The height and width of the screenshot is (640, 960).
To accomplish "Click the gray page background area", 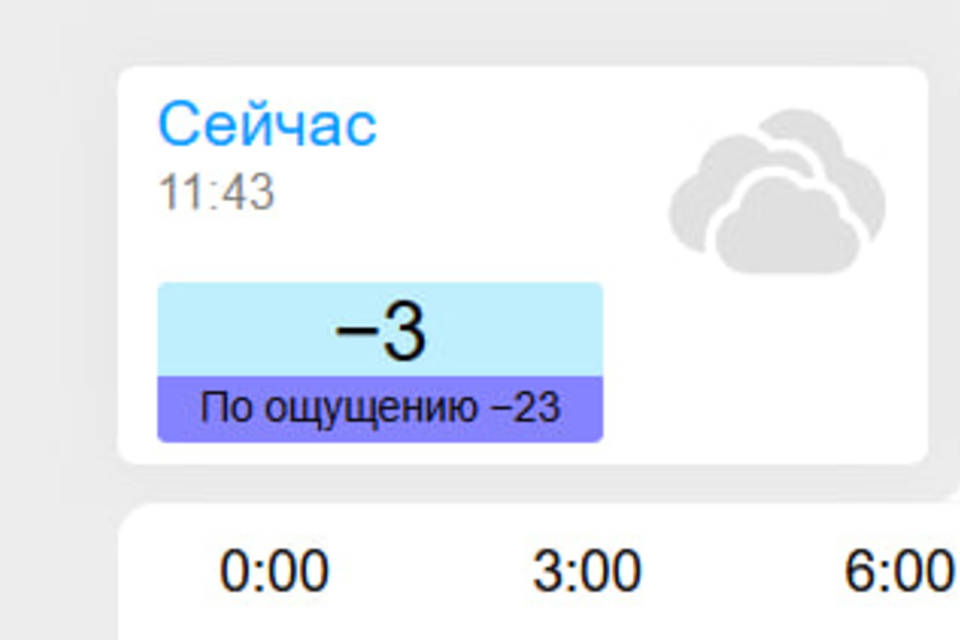I will 50,300.
